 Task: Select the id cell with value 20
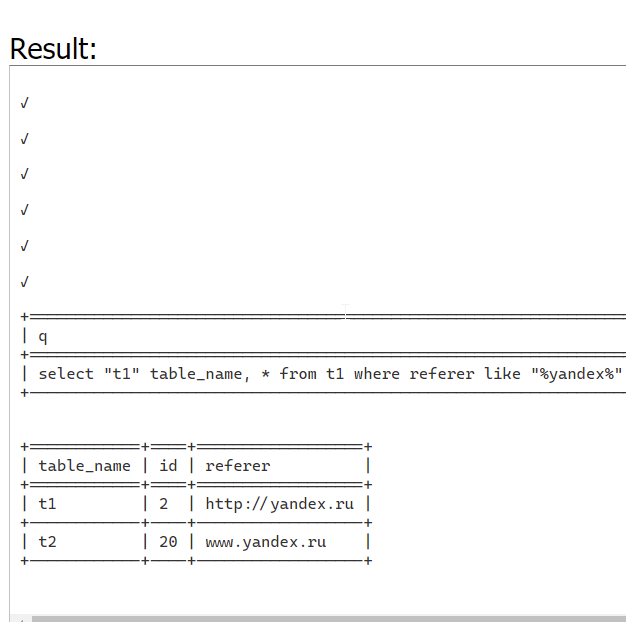pyautogui.click(x=168, y=542)
